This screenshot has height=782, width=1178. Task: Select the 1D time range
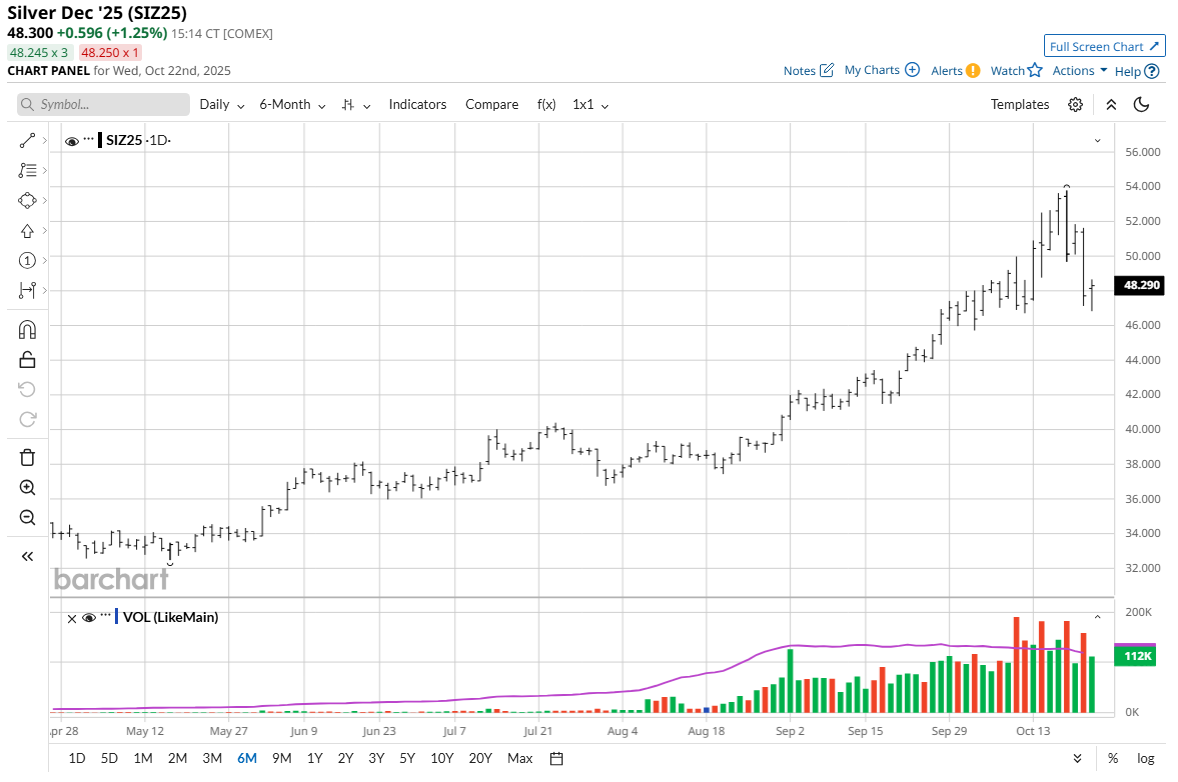77,759
